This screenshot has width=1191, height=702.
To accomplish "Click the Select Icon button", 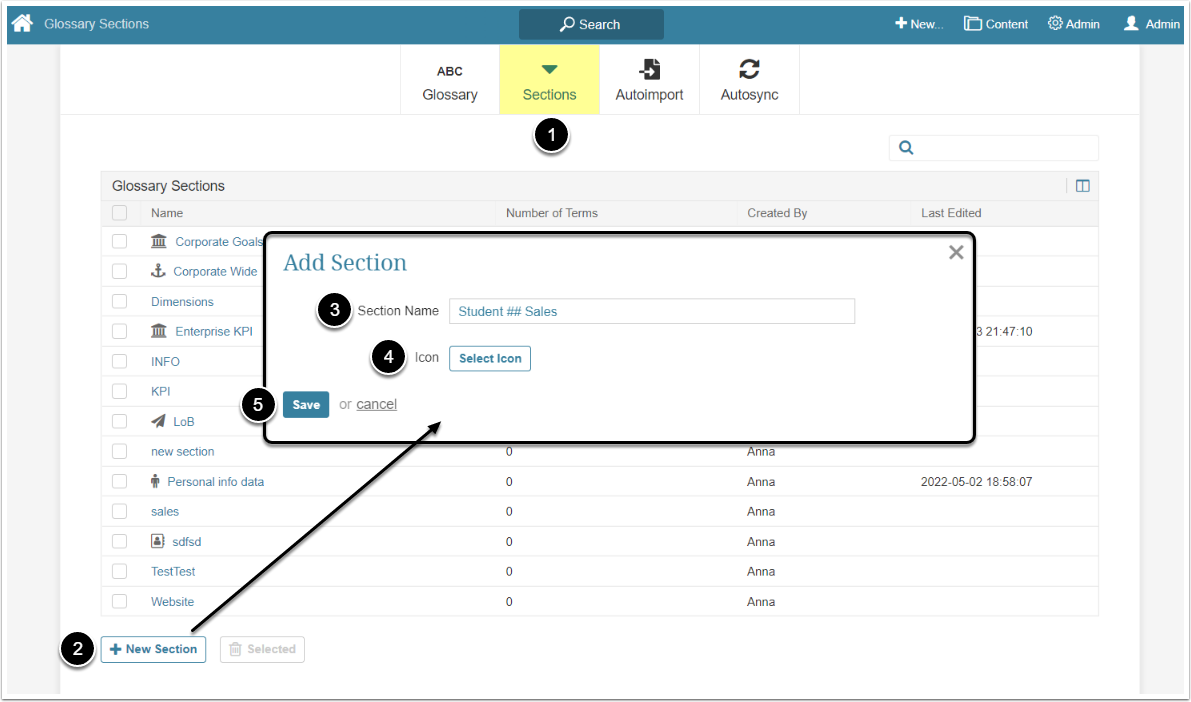I will point(490,359).
